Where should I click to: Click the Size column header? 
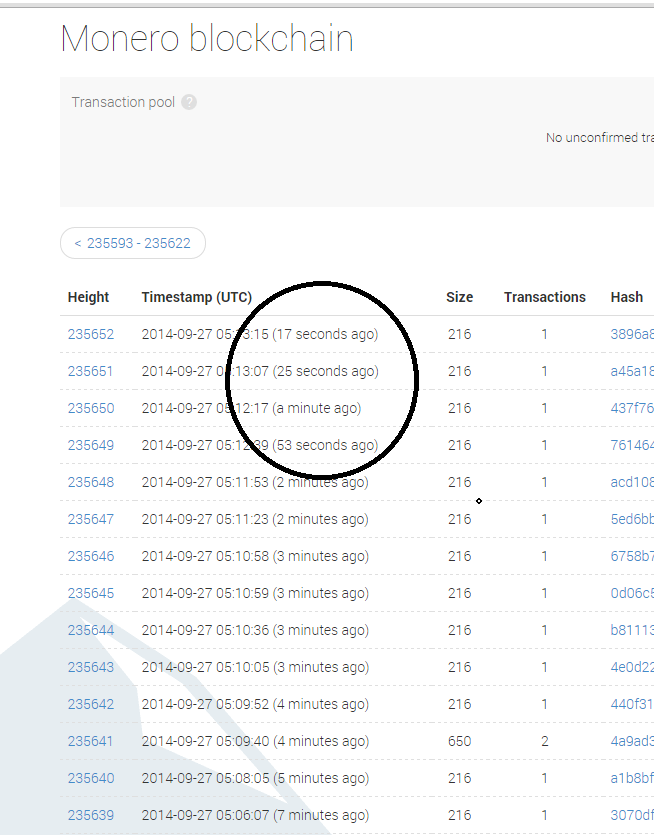pyautogui.click(x=460, y=297)
